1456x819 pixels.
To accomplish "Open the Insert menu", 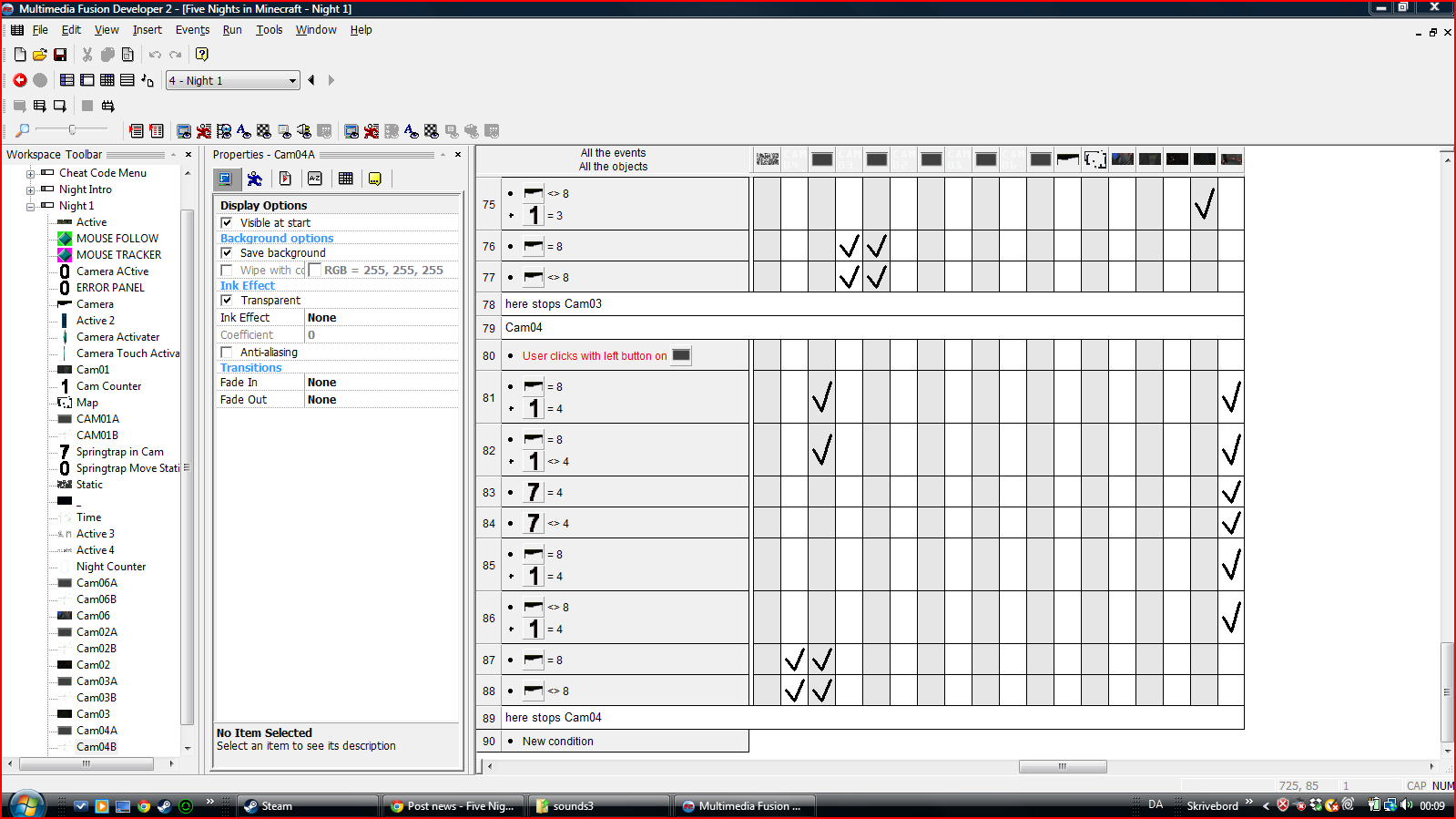I will 148,29.
